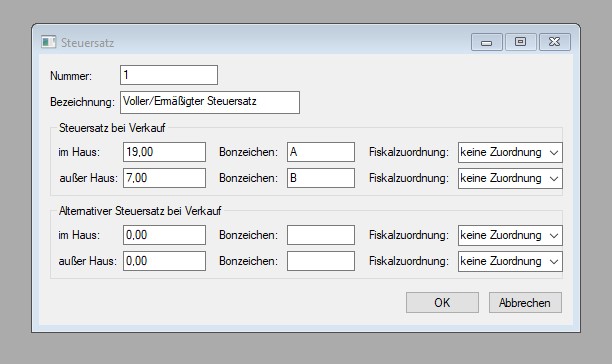The image size is (612, 364).
Task: Click the Steuersatz title bar text
Action: (x=87, y=43)
